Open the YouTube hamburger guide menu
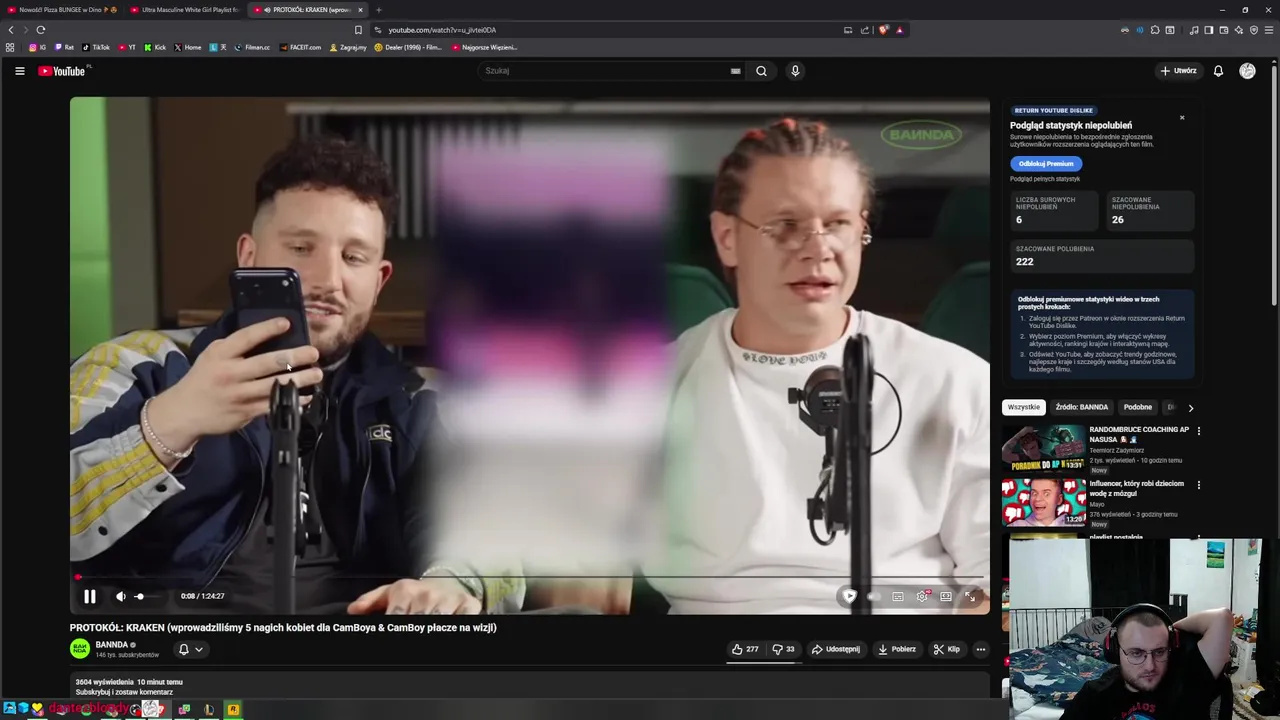 (x=19, y=71)
